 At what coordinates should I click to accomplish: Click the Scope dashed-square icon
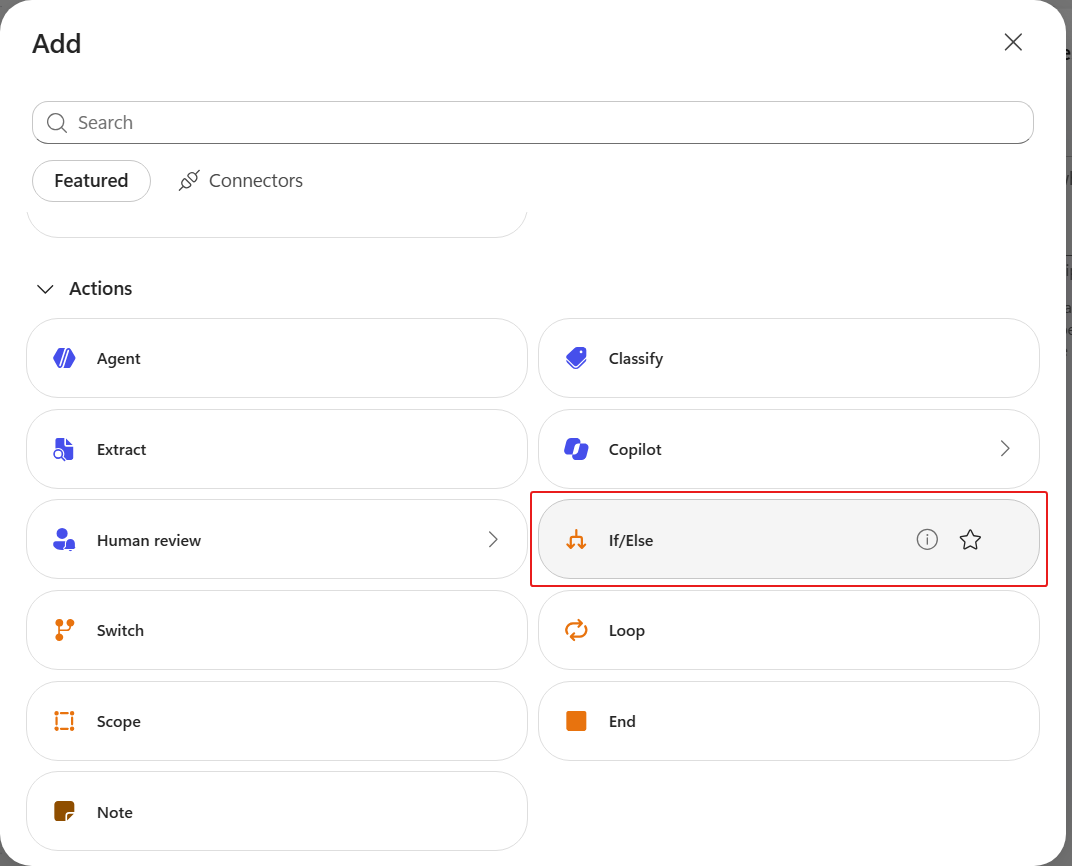point(64,721)
